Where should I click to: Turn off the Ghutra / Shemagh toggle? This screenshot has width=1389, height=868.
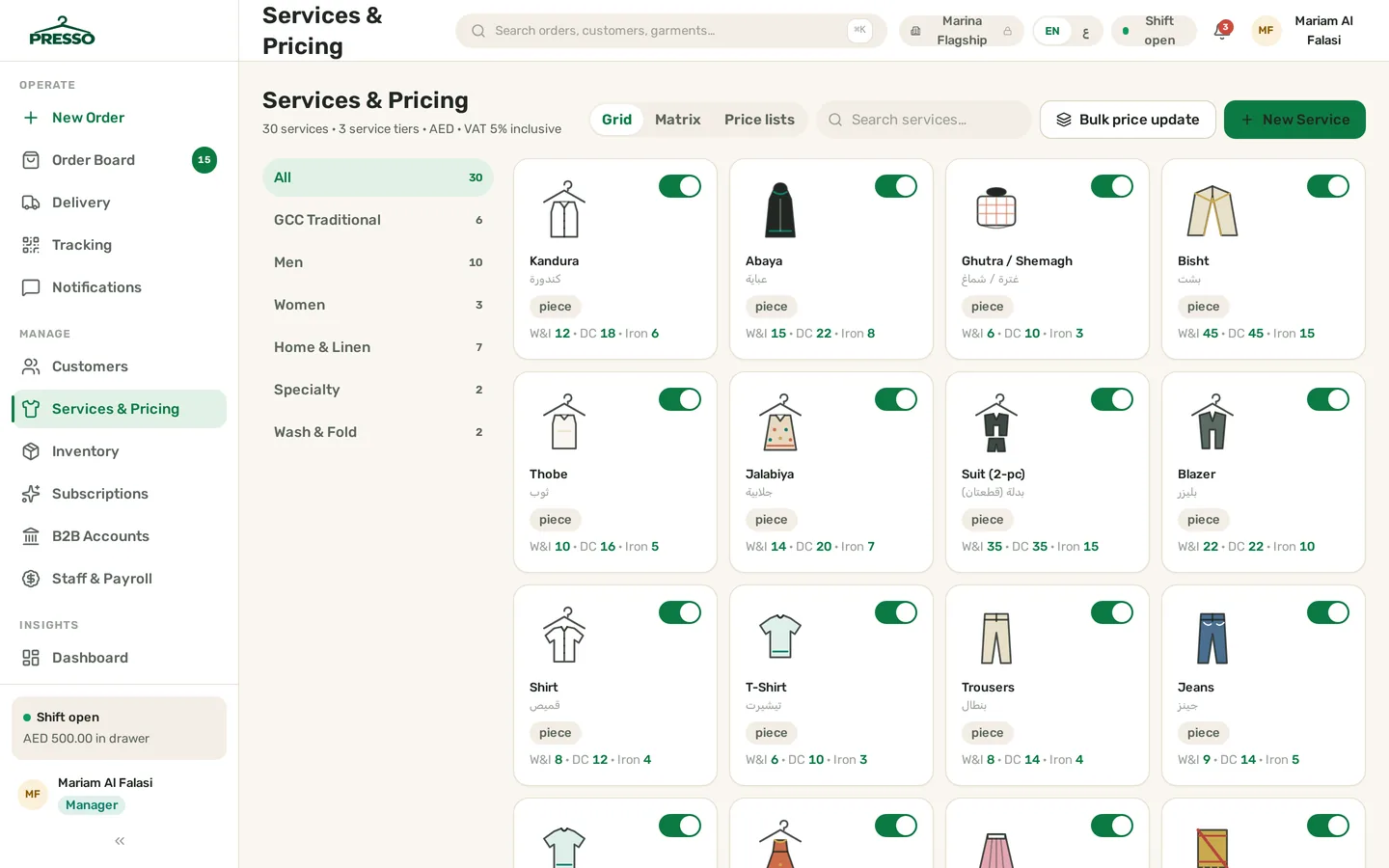click(x=1112, y=186)
